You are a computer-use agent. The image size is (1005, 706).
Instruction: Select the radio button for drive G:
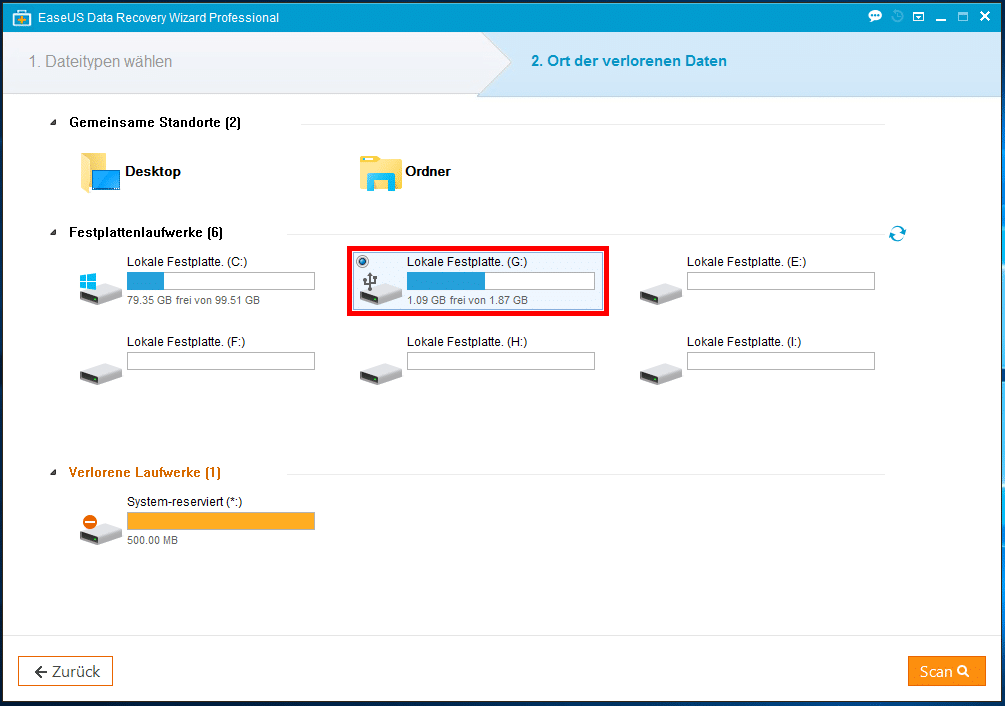point(363,261)
